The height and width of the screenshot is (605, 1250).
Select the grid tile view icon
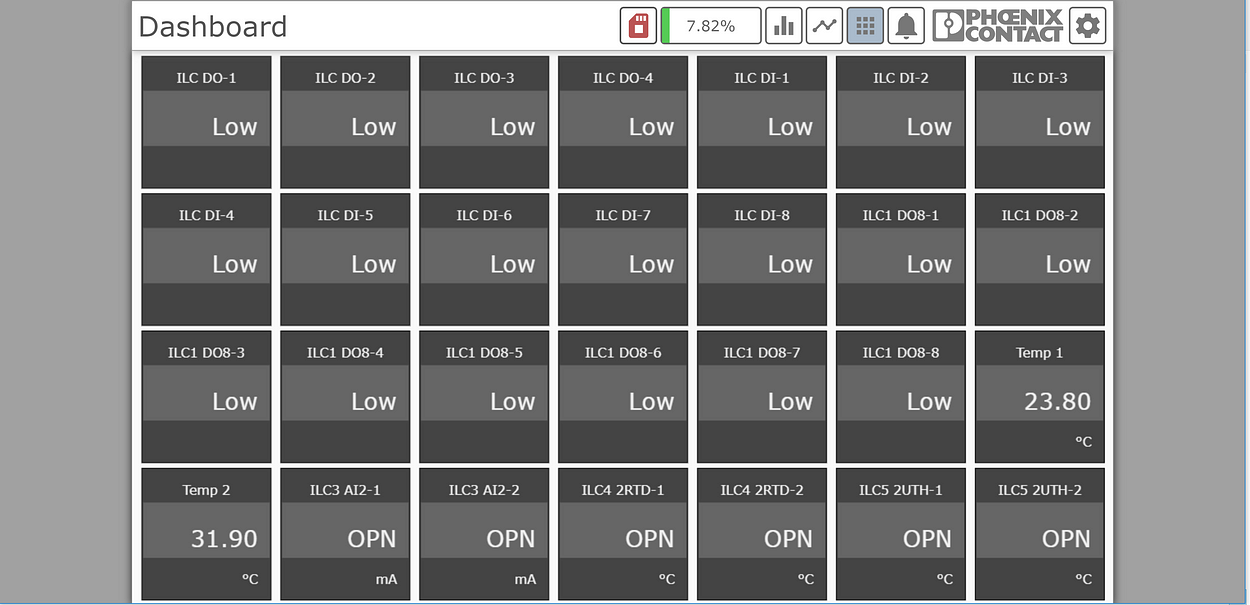[865, 26]
